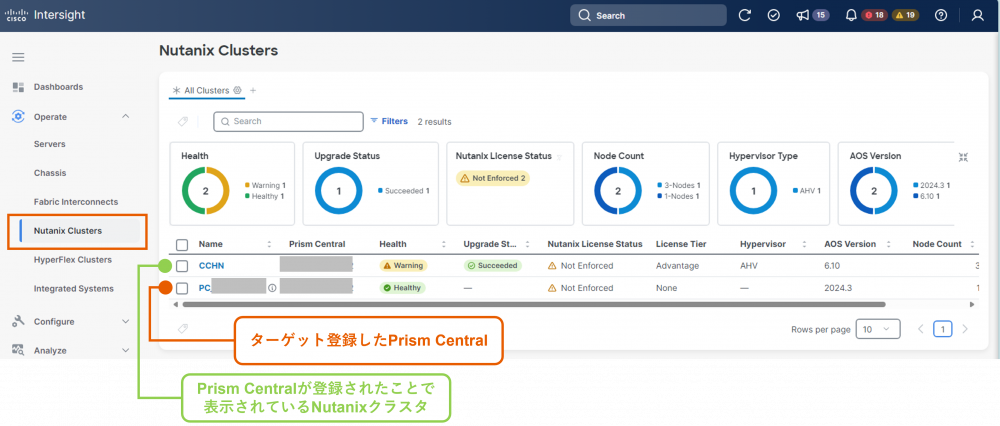The height and width of the screenshot is (426, 1000).
Task: Toggle the hamburger navigation menu
Action: 18,57
